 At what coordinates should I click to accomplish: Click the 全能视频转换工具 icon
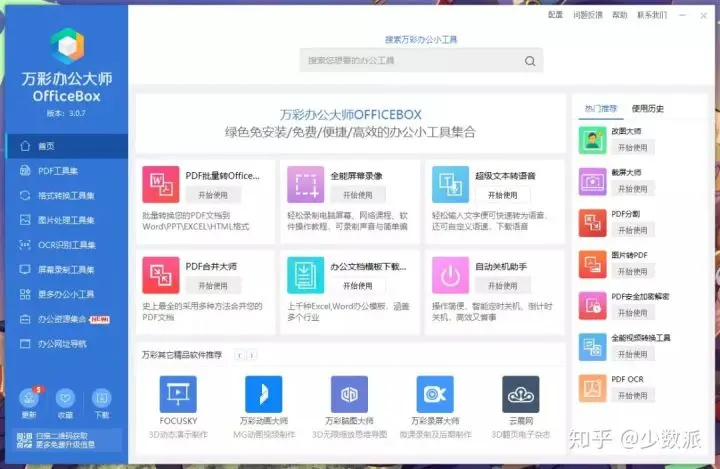click(592, 347)
